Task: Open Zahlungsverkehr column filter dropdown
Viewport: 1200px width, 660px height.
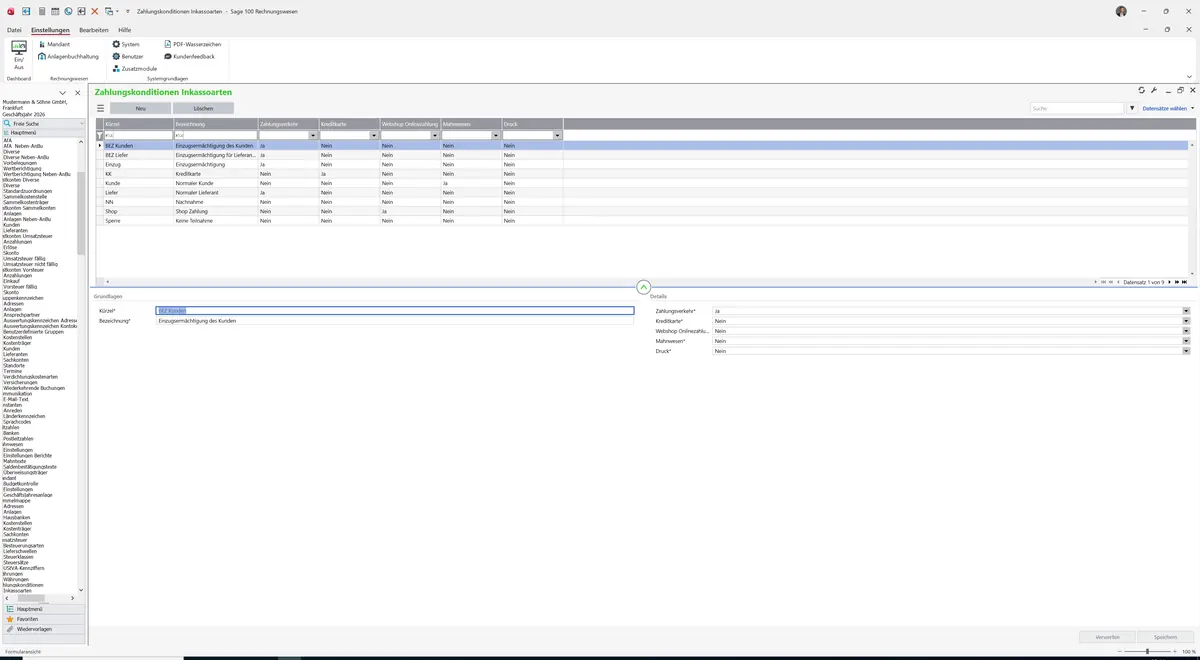Action: (x=313, y=135)
